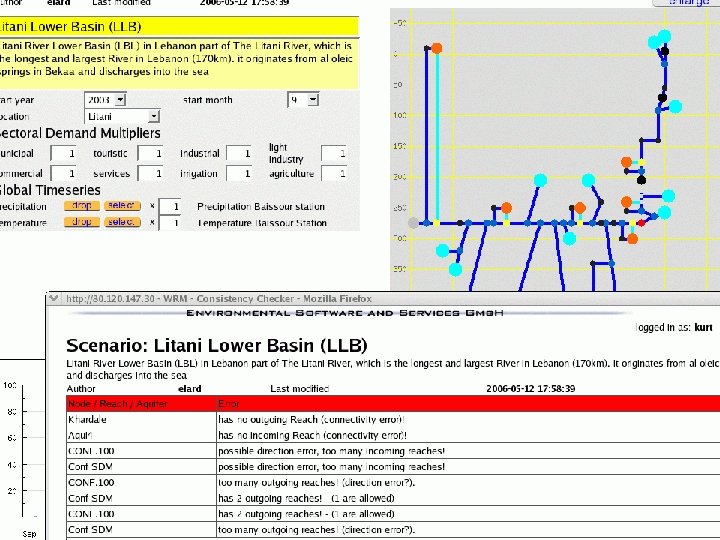Click the 'kurt' logged-in username
The width and height of the screenshot is (720, 540).
(x=703, y=327)
